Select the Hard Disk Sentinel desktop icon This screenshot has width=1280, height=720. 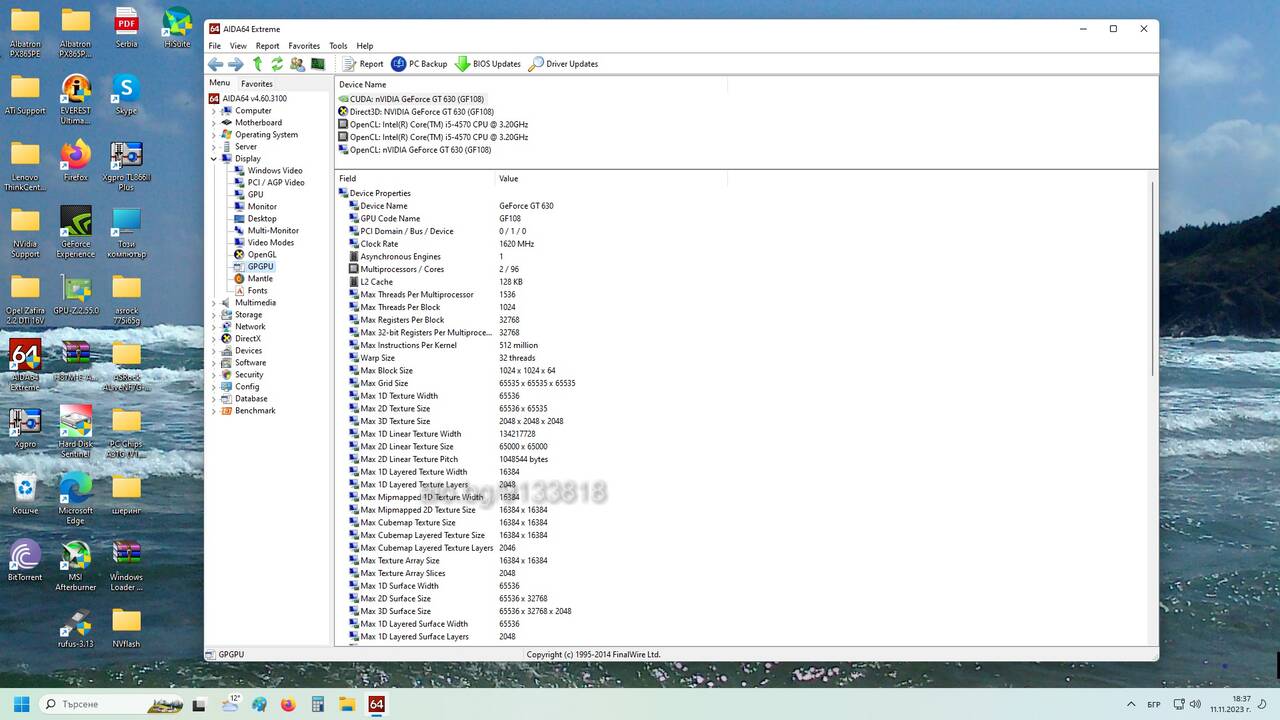[76, 433]
